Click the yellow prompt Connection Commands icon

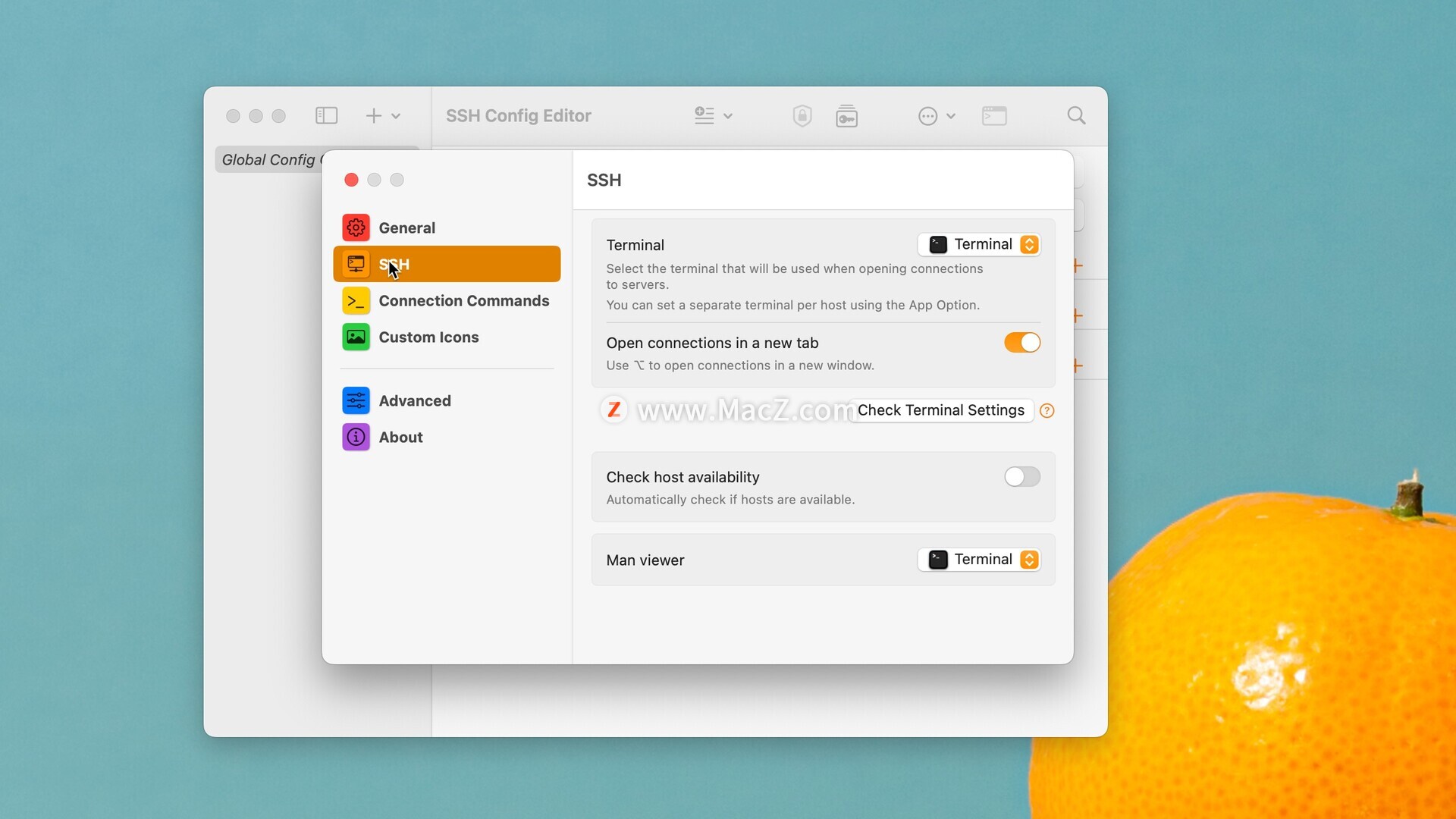tap(356, 300)
